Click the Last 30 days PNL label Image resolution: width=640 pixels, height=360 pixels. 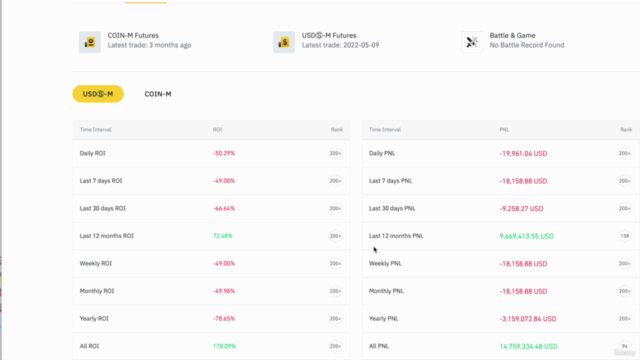coord(392,209)
